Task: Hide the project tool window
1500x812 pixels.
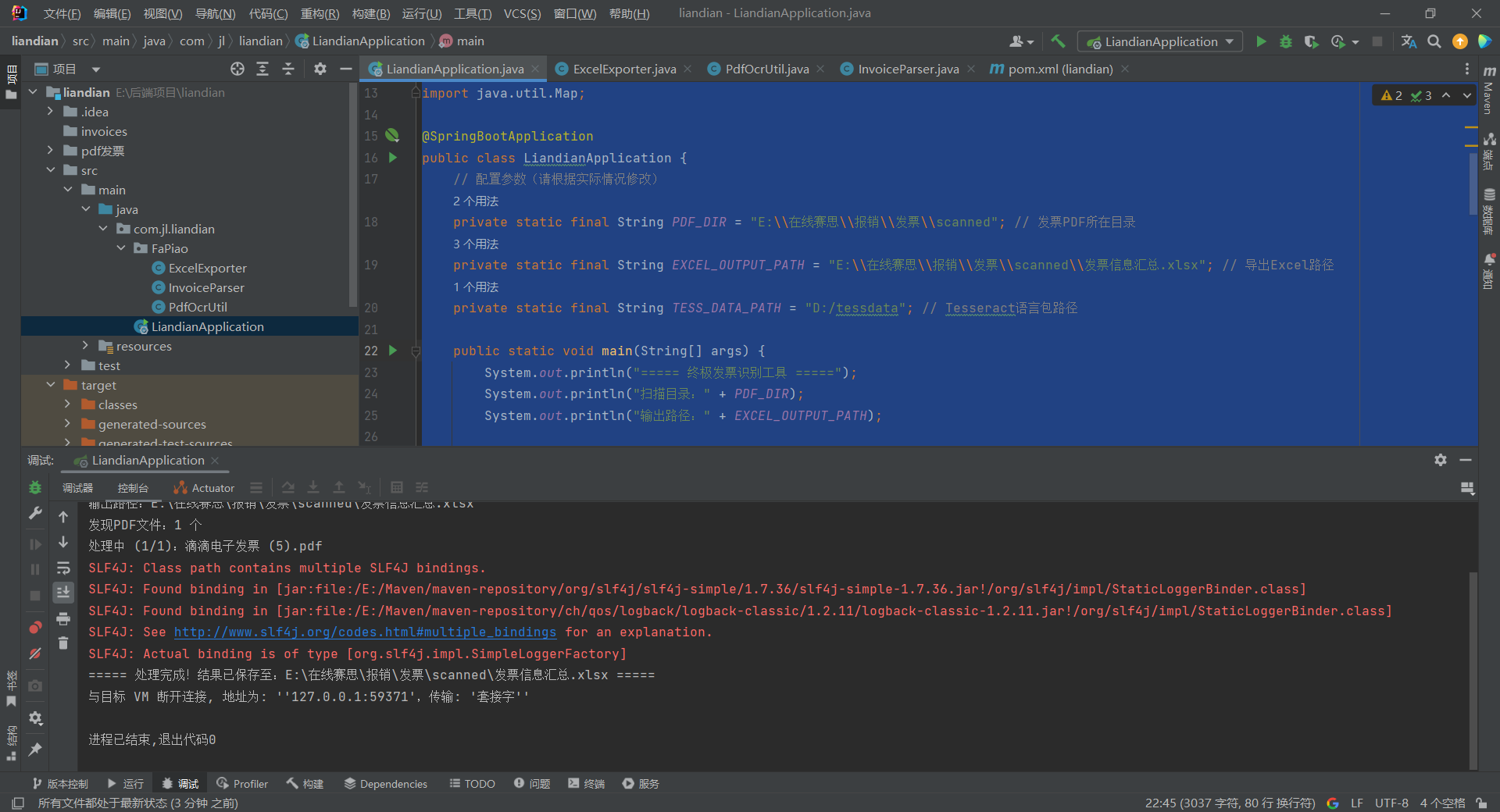Action: [346, 69]
